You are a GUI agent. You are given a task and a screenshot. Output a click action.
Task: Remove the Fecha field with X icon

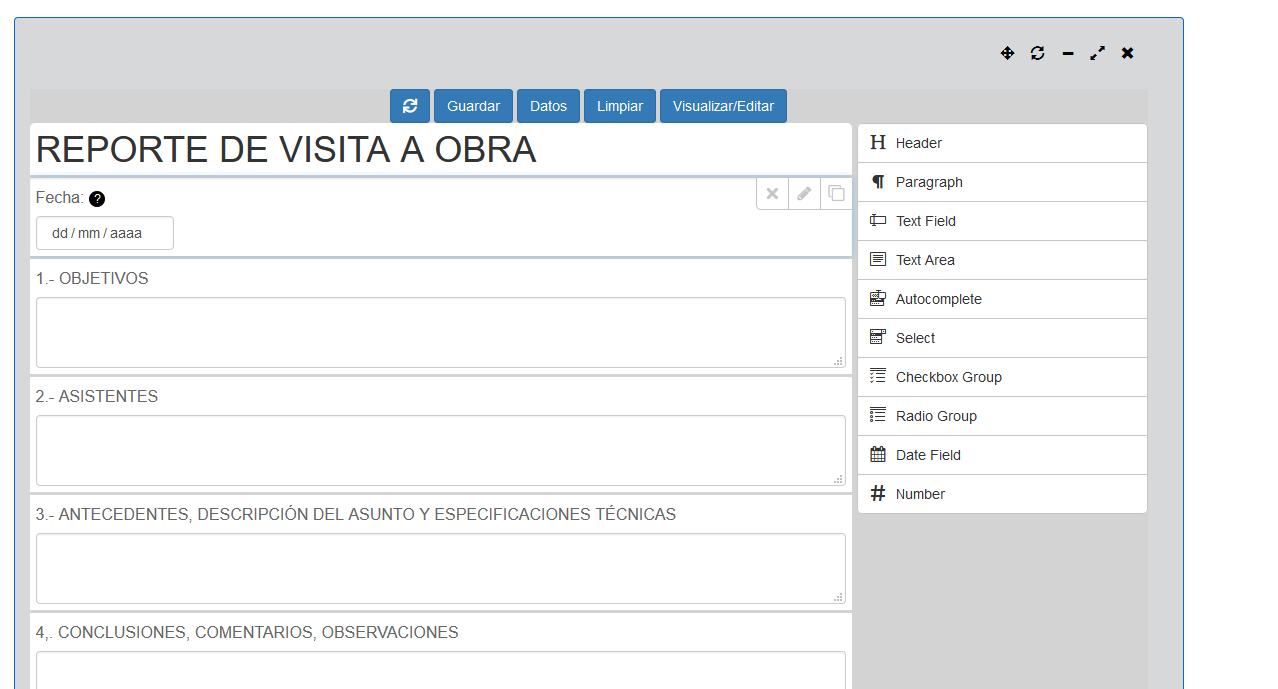[x=772, y=194]
